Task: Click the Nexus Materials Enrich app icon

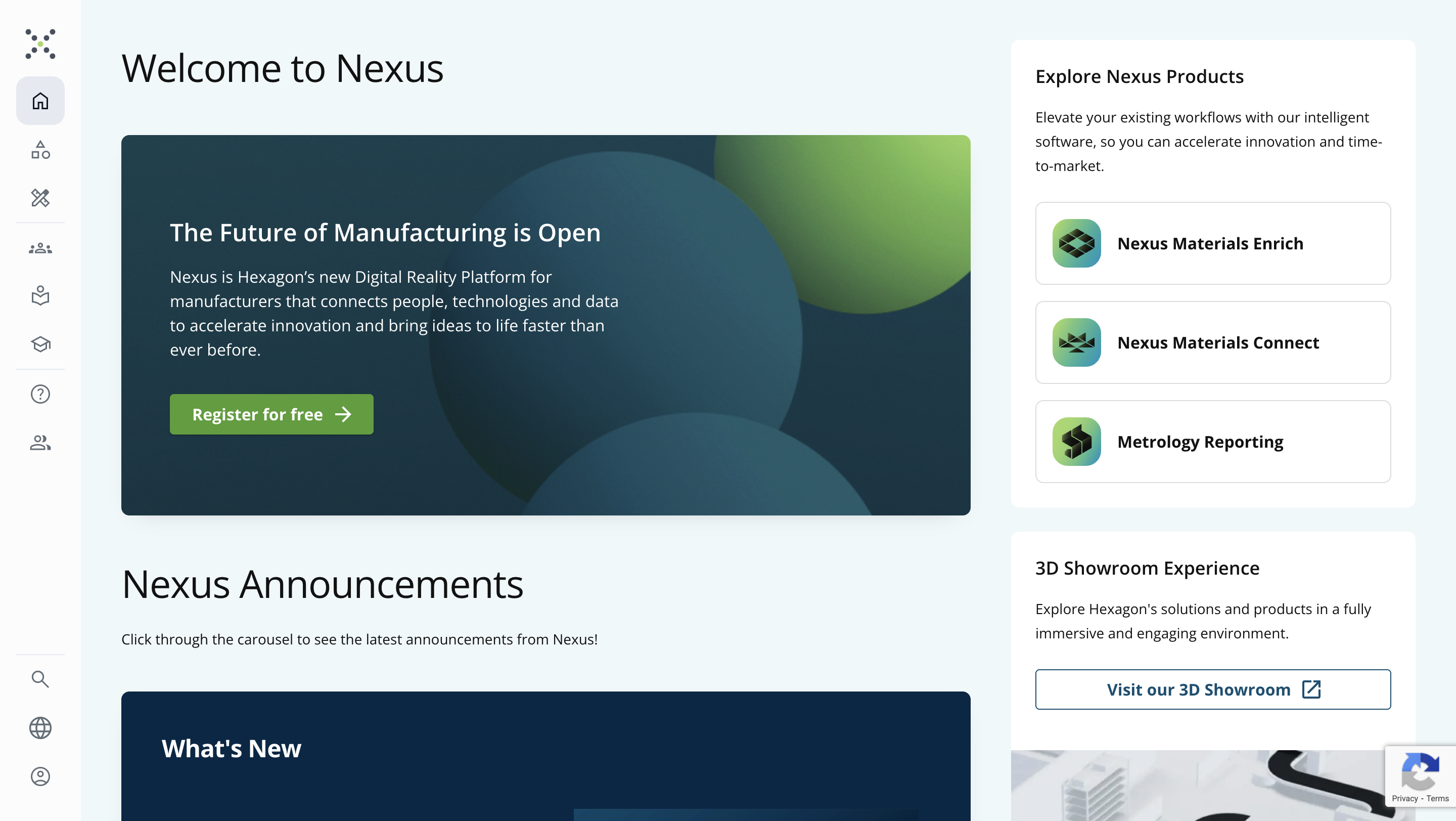Action: click(1076, 243)
